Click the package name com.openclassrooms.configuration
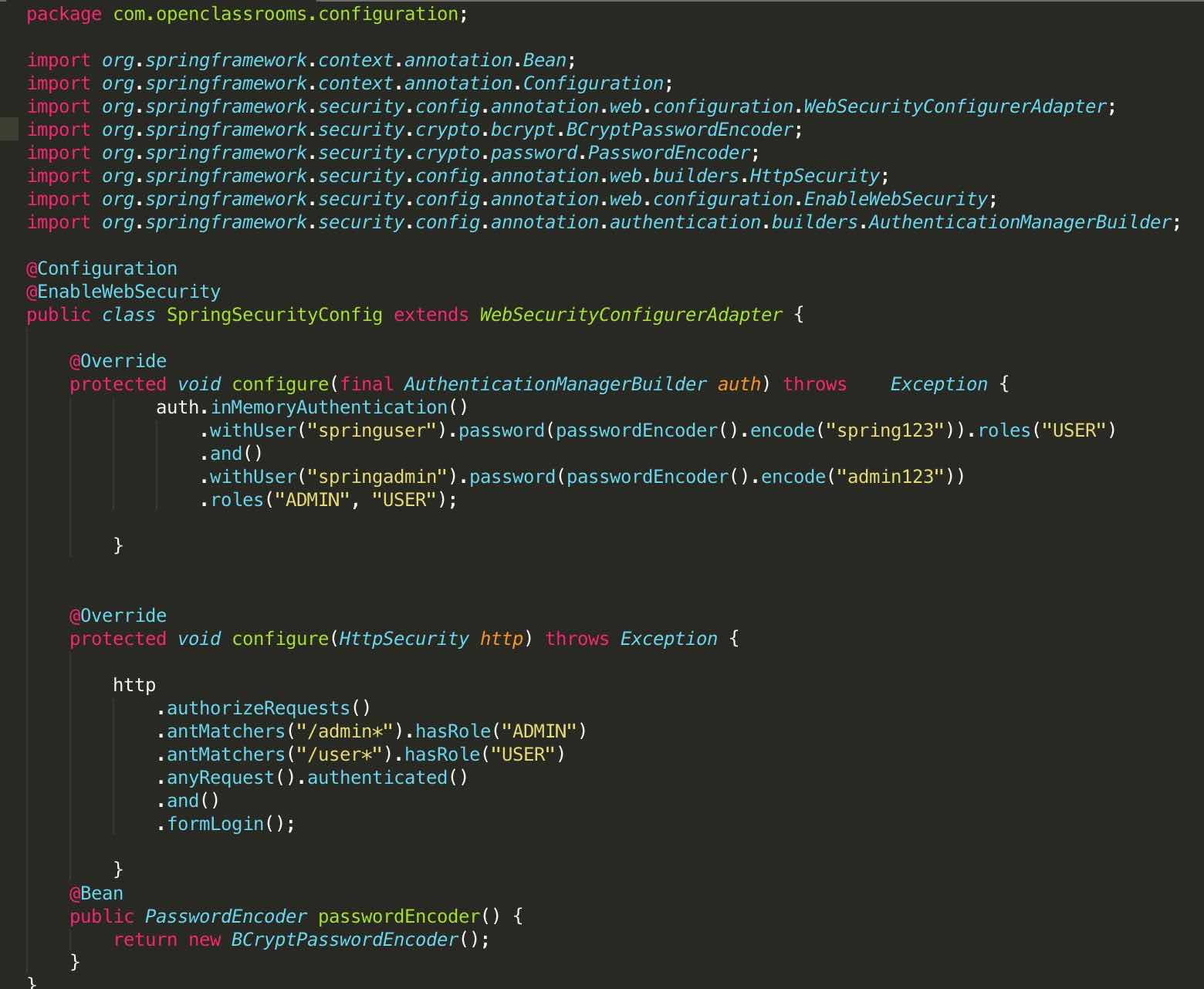The width and height of the screenshot is (1204, 989). coord(286,14)
